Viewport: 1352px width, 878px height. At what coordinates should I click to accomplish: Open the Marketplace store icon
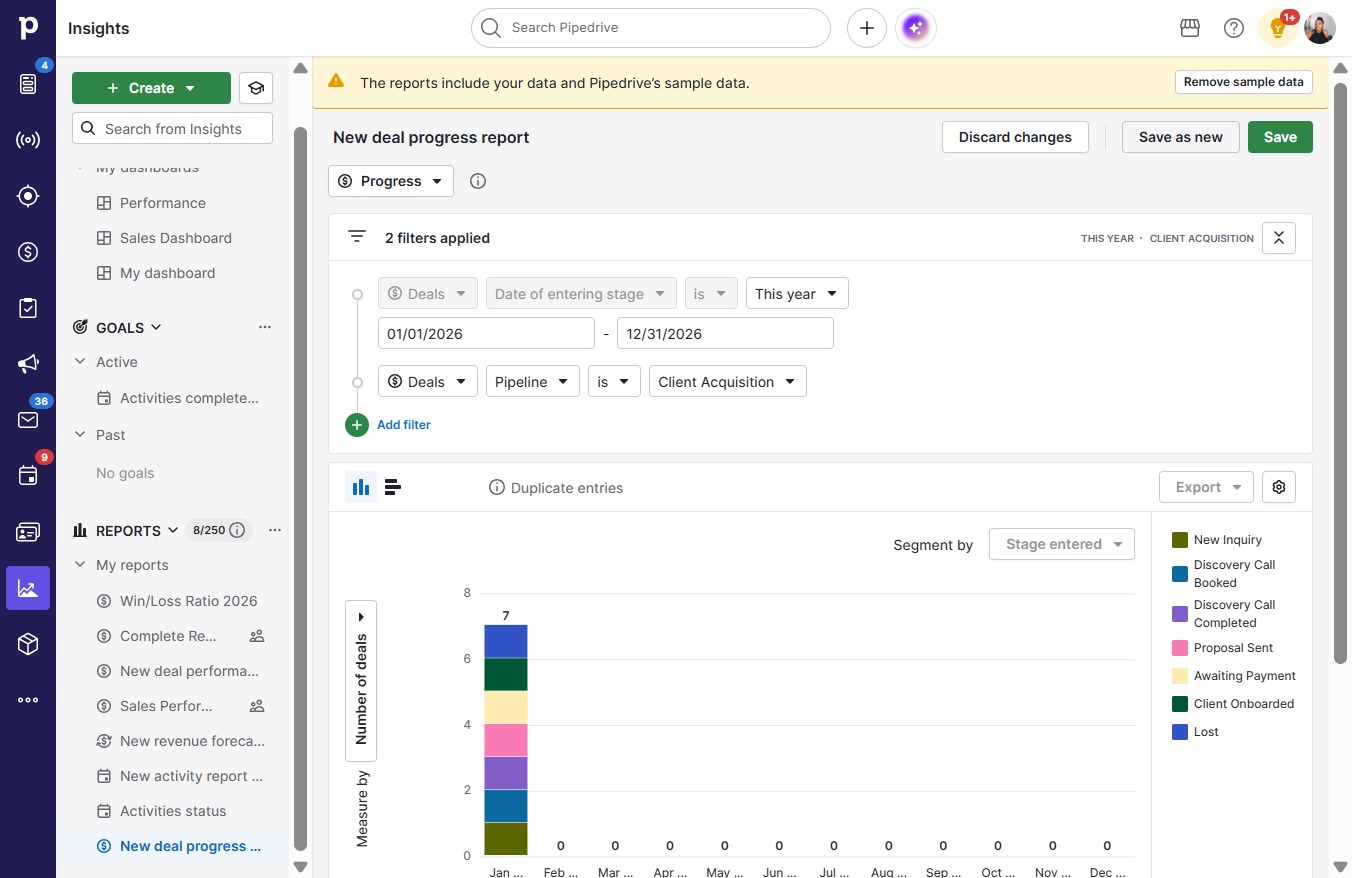(1190, 28)
